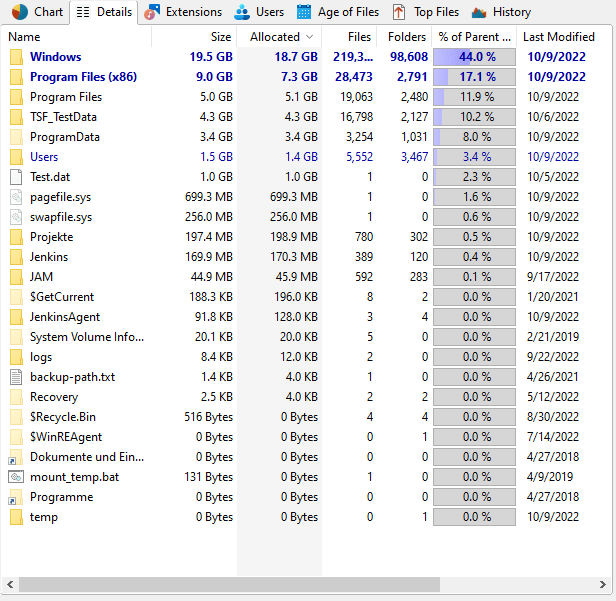Viewport: 616px width, 601px height.
Task: Show the Age of Files tab
Action: [337, 12]
